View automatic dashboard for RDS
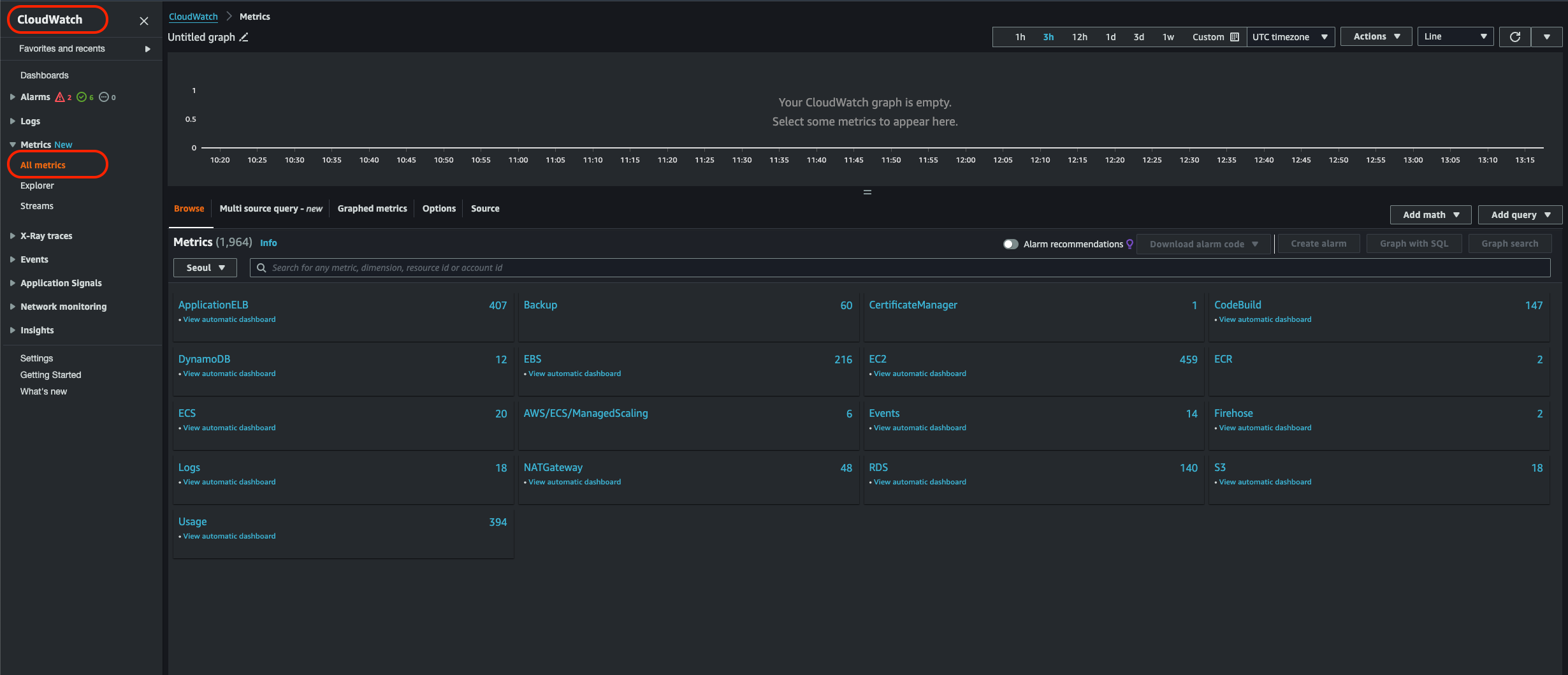The image size is (1568, 675). click(920, 482)
